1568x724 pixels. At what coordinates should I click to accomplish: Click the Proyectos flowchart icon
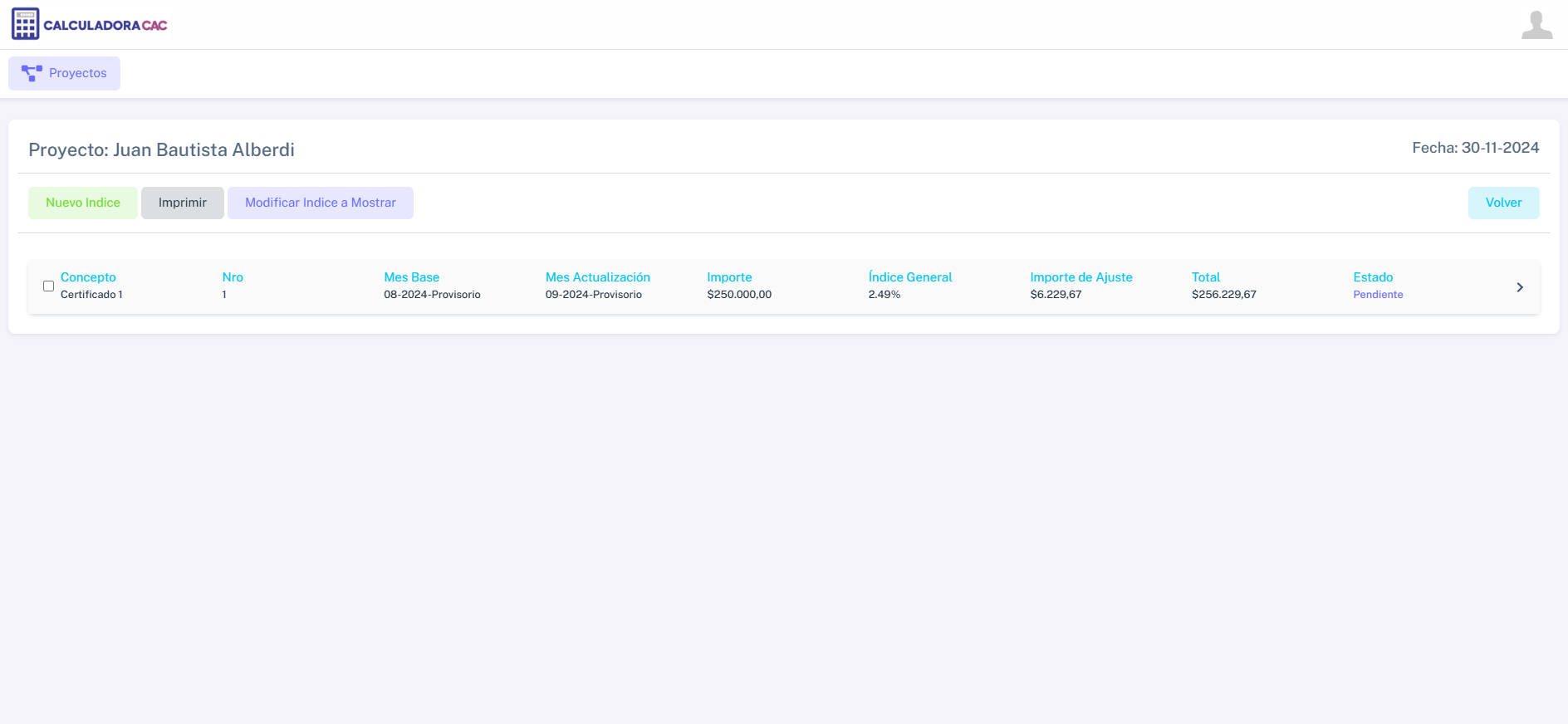32,73
